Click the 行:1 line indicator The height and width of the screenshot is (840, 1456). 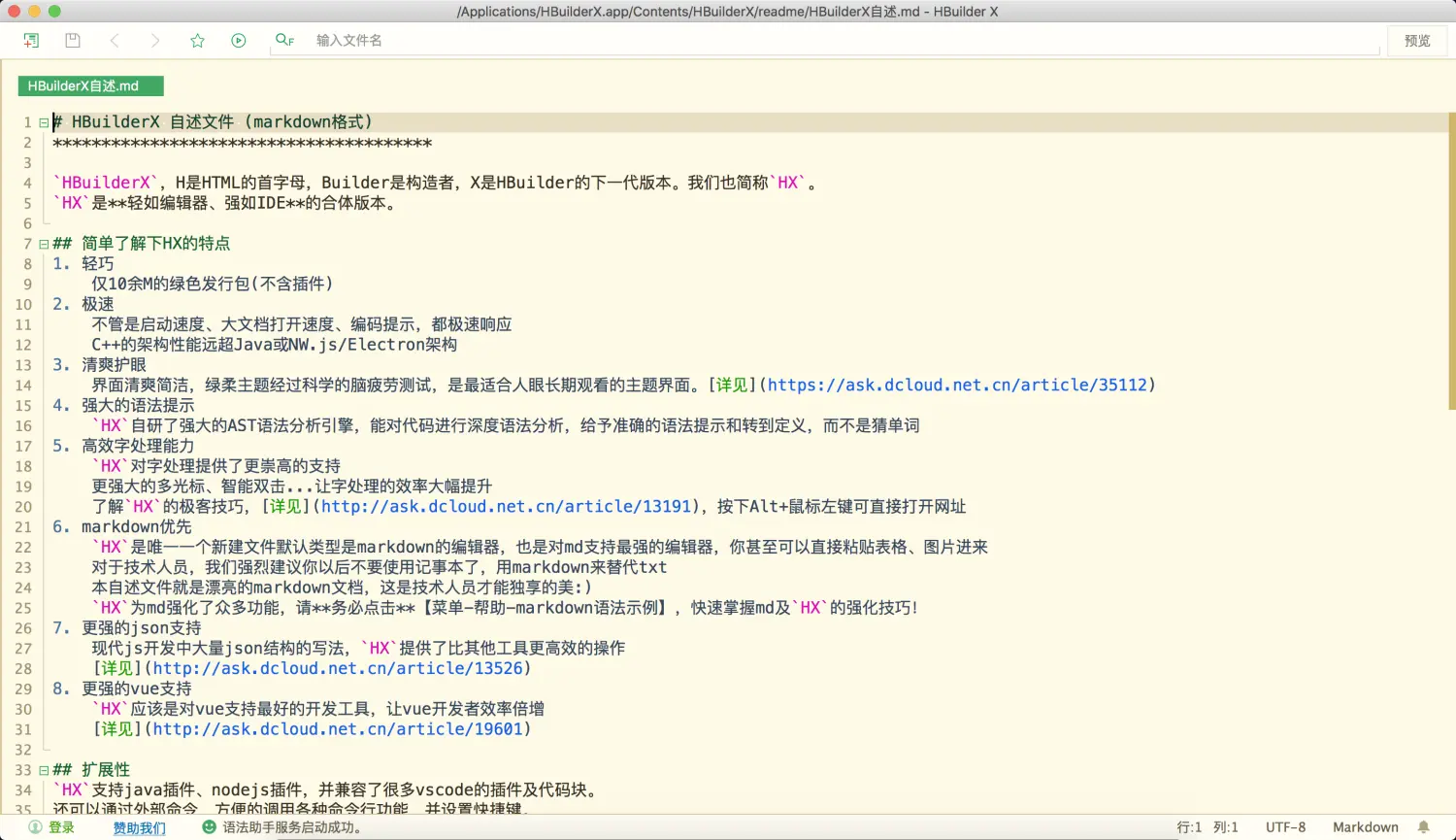(x=1189, y=827)
